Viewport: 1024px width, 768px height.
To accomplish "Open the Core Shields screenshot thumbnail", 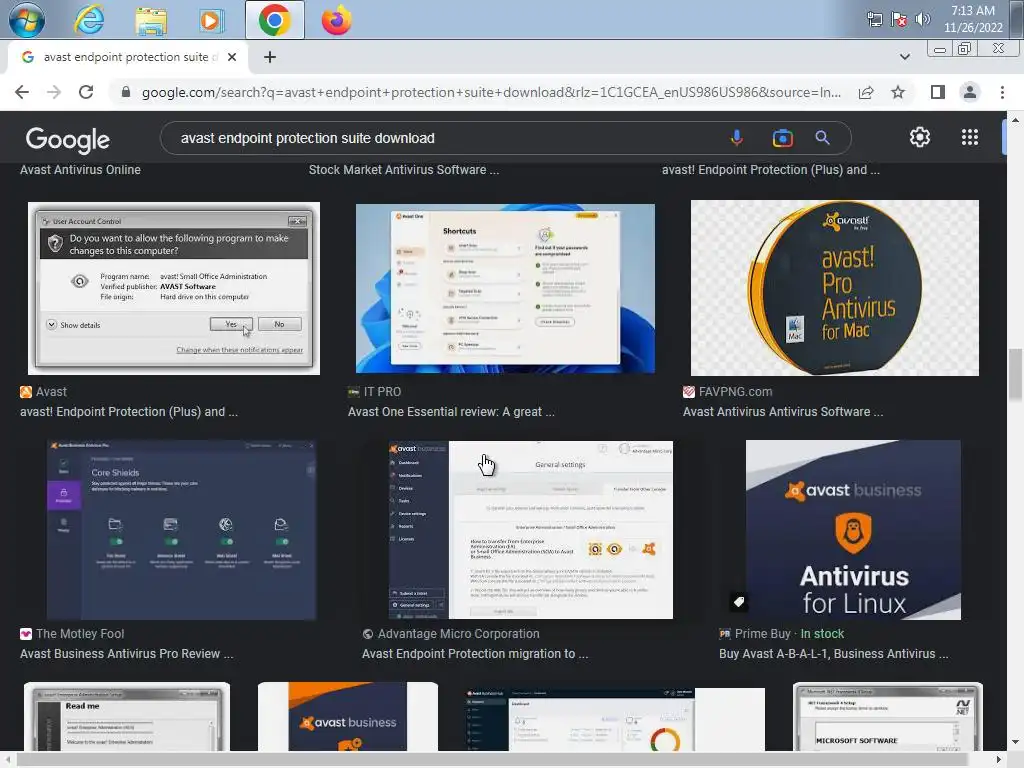I will pyautogui.click(x=182, y=530).
